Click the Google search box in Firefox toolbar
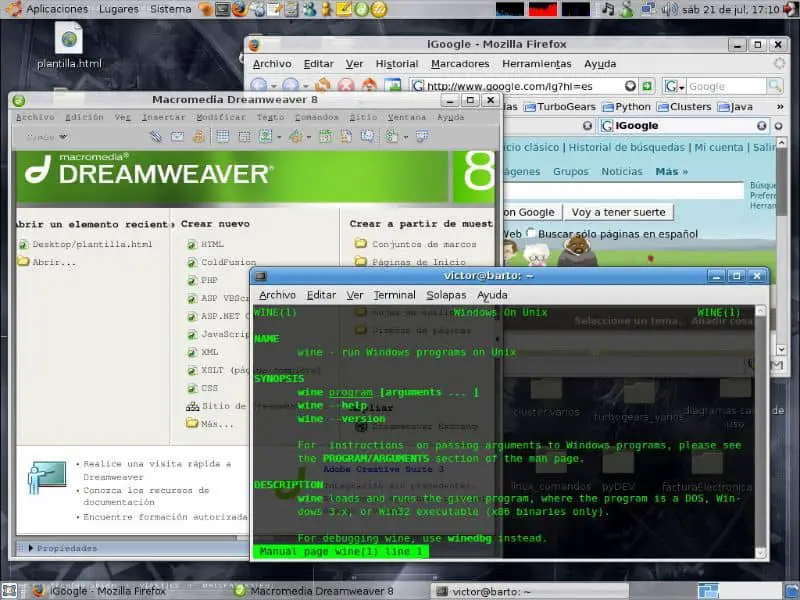This screenshot has height=600, width=800. point(727,86)
